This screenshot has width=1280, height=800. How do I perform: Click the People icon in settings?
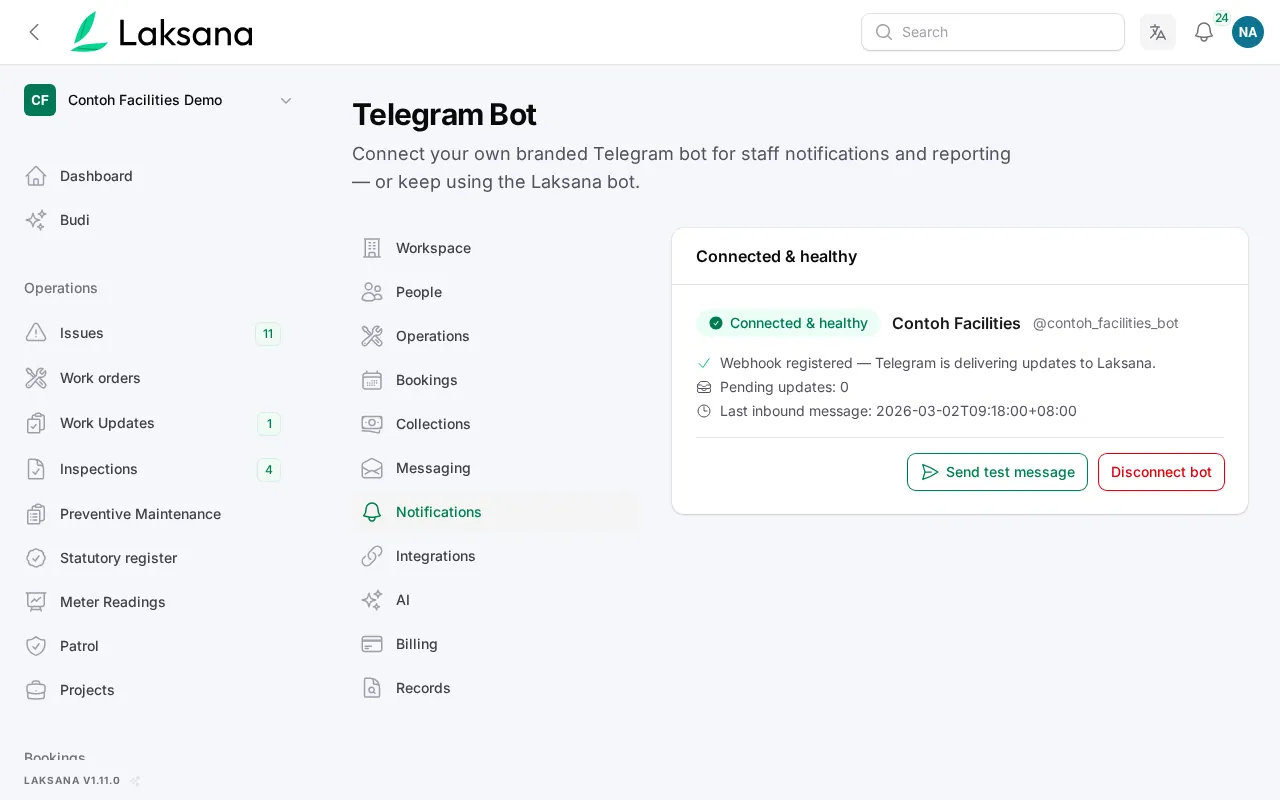pos(372,292)
